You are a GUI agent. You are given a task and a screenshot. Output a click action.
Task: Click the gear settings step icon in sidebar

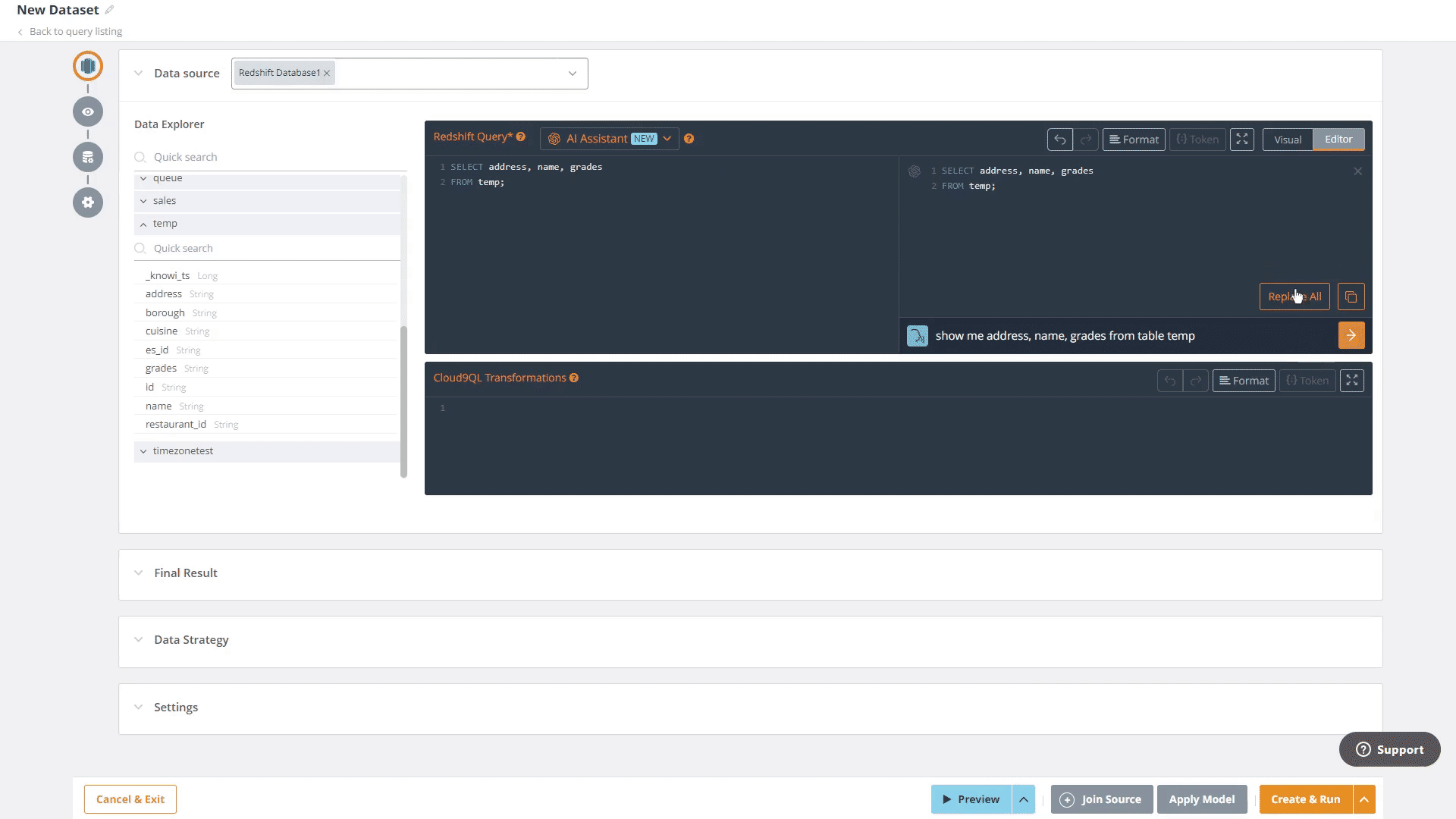[x=88, y=202]
